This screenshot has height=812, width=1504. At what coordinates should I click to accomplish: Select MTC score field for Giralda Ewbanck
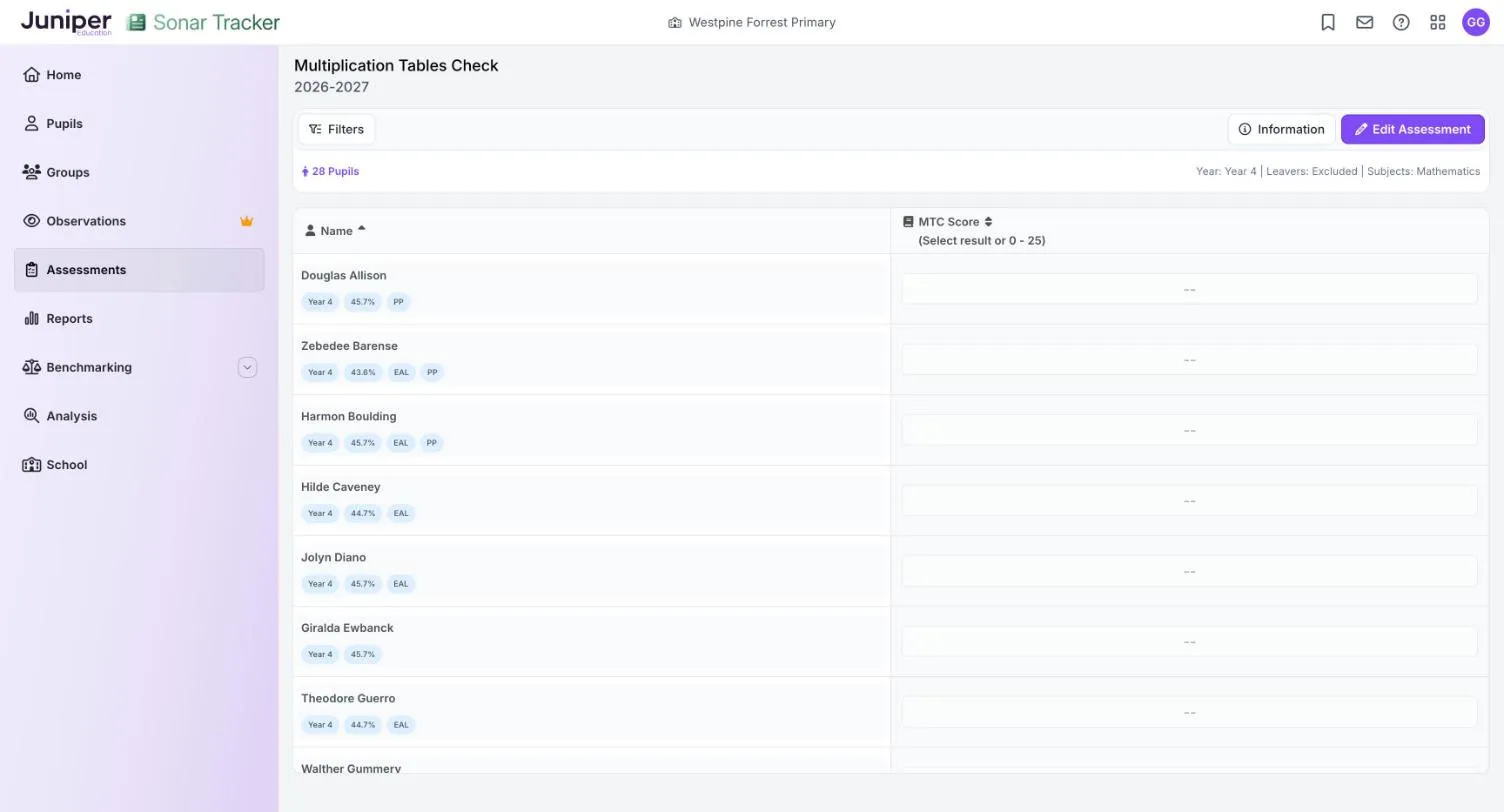[x=1189, y=642]
